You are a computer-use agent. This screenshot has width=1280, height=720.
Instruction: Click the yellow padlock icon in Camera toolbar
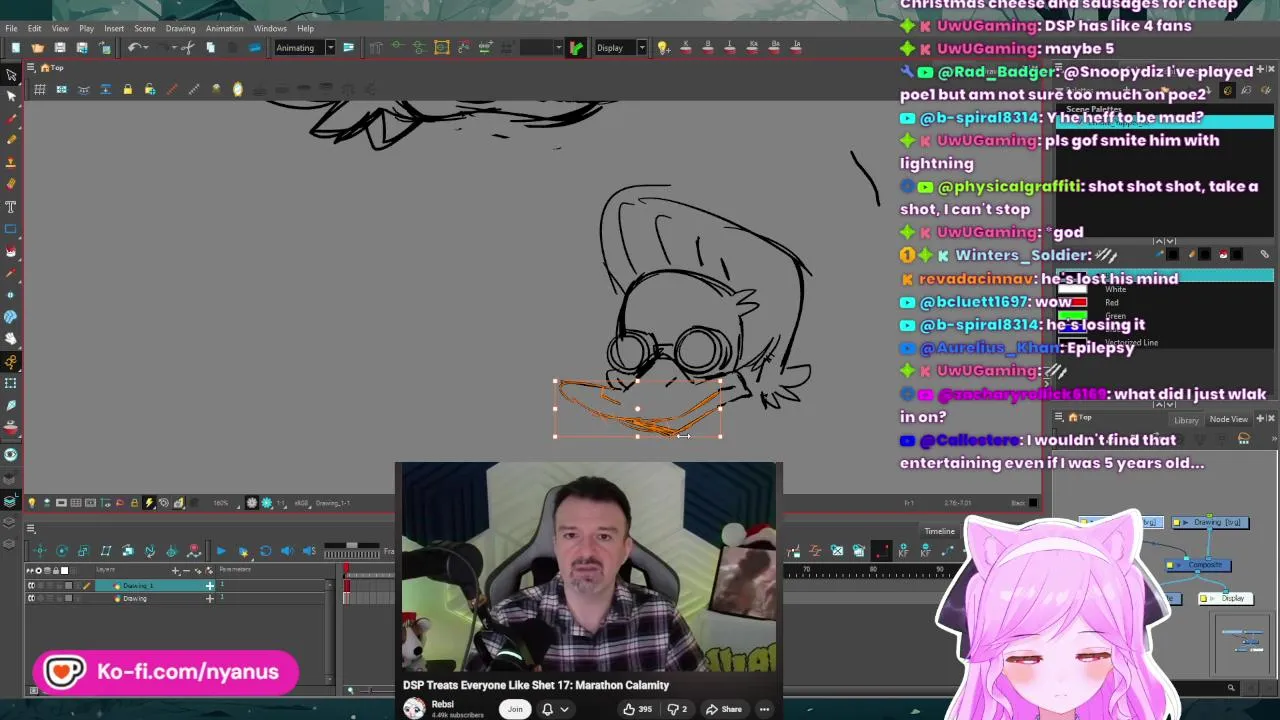coord(128,89)
